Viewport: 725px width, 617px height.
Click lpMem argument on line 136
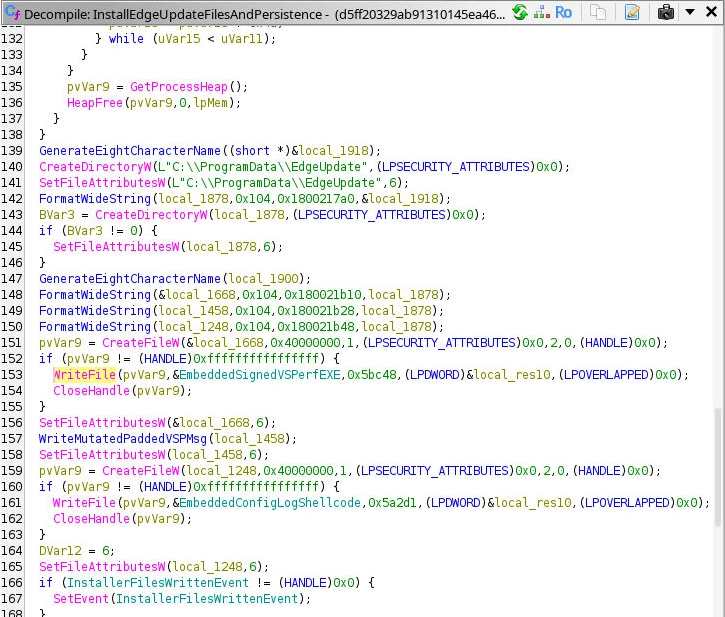[210, 103]
